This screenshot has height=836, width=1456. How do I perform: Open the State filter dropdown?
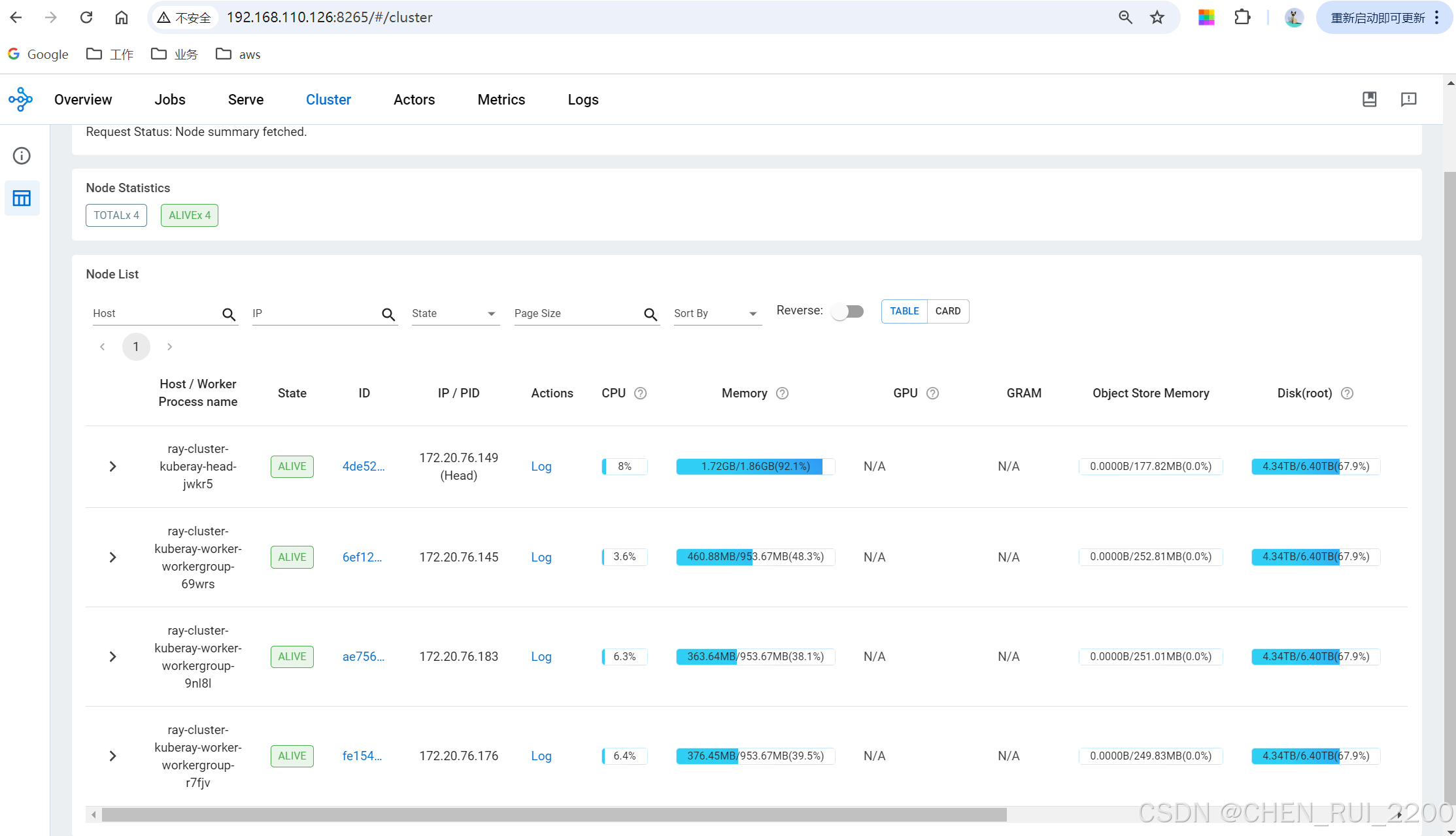(455, 314)
